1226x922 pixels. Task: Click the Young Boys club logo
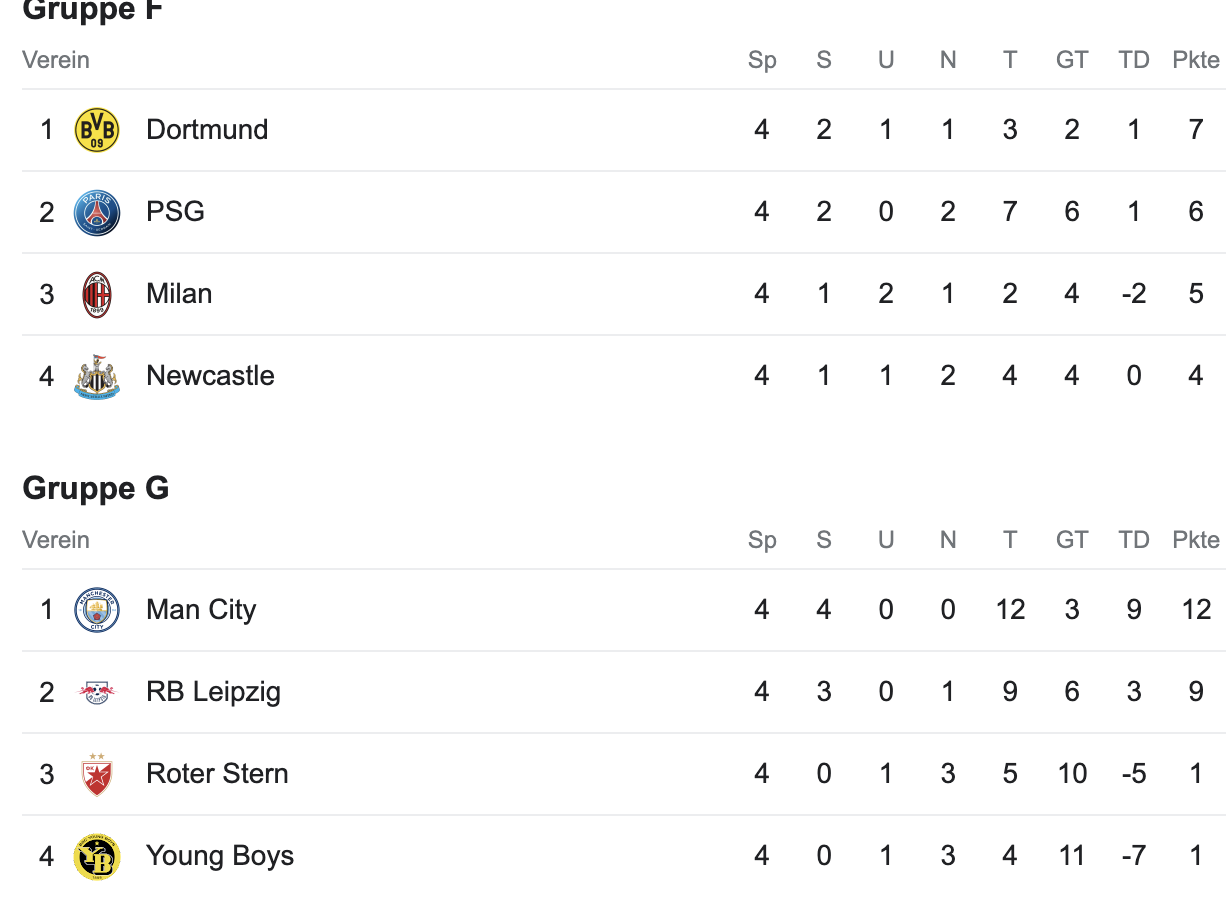click(x=97, y=856)
